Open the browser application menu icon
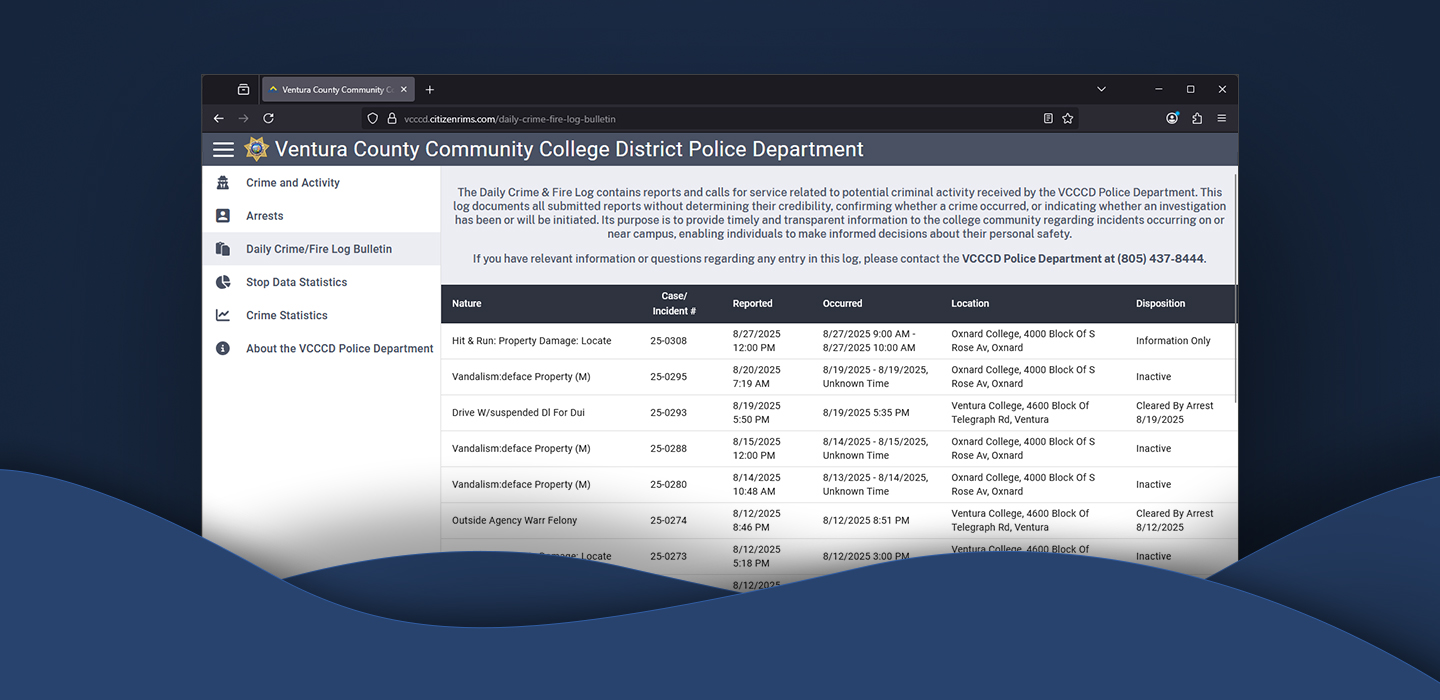The image size is (1440, 700). [x=1222, y=118]
